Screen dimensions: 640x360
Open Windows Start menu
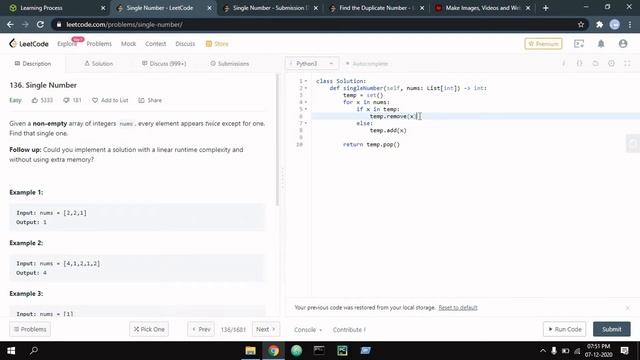pyautogui.click(x=11, y=351)
